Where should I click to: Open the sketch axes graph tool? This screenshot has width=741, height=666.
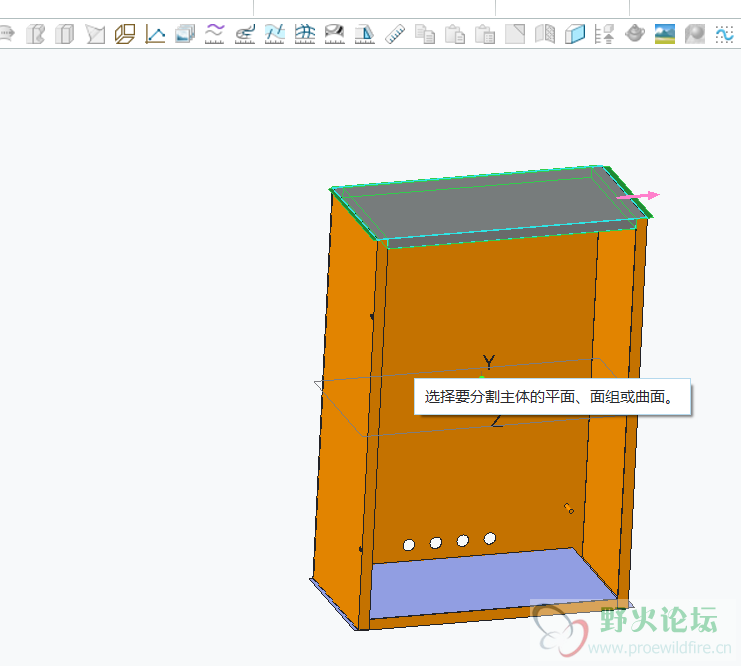point(155,34)
